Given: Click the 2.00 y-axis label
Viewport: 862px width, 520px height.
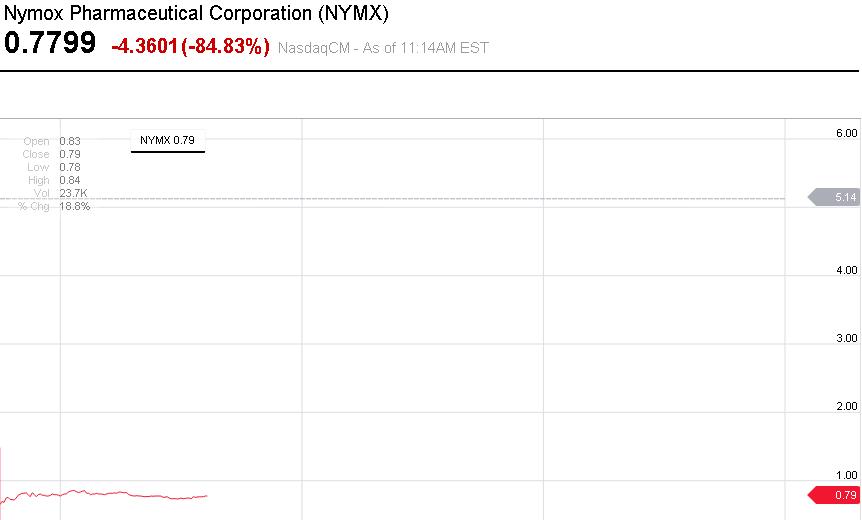Looking at the screenshot, I should point(846,407).
